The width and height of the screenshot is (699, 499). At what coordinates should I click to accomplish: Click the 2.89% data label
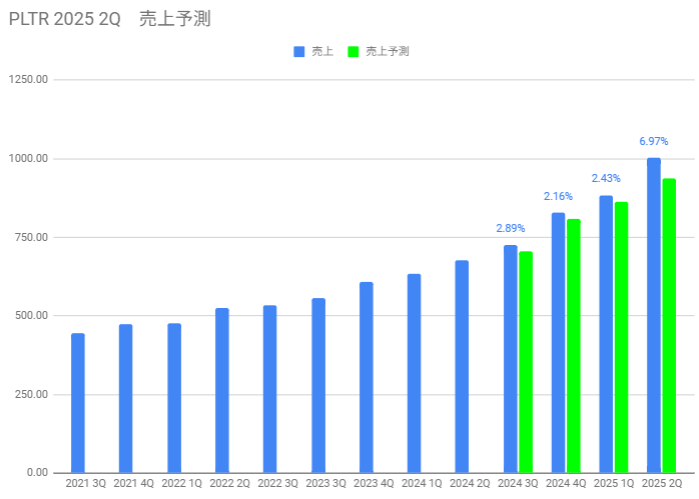coord(510,228)
